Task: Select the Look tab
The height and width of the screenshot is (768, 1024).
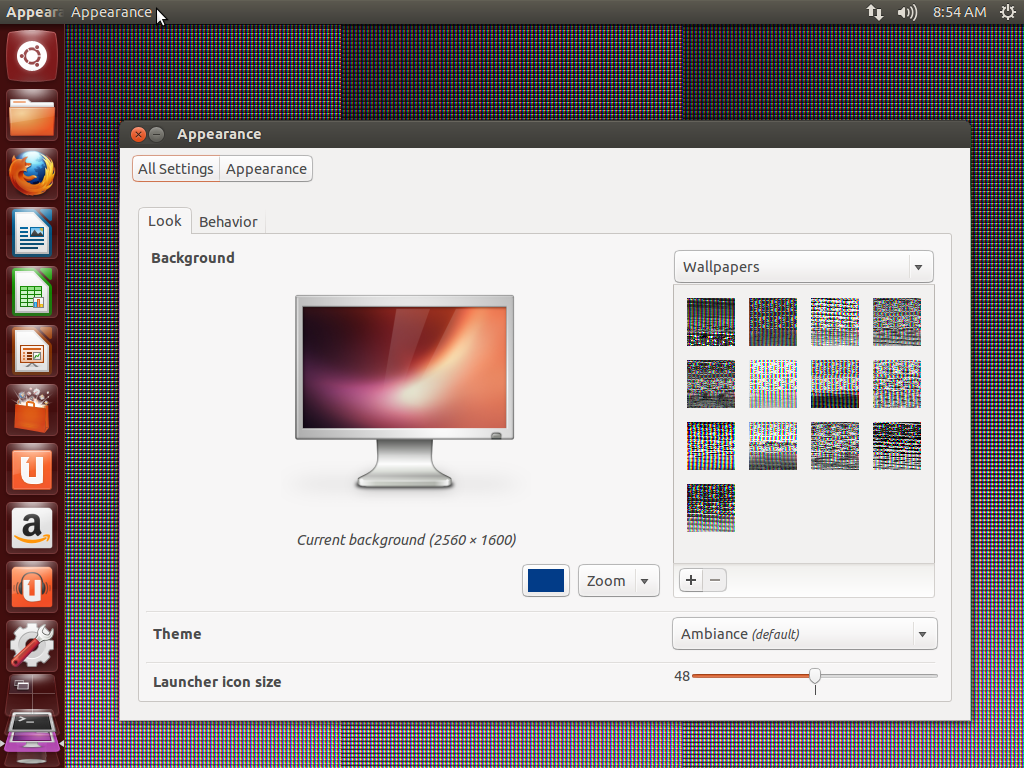Action: tap(165, 221)
